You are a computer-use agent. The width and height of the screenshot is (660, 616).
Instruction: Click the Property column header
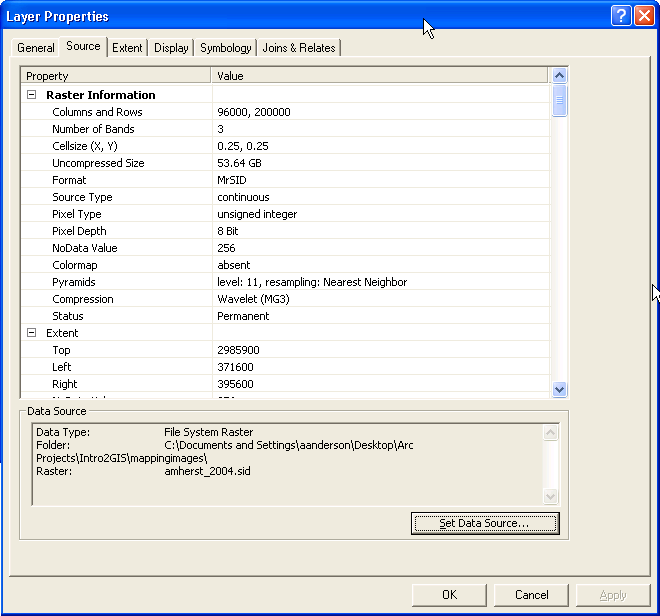[116, 76]
